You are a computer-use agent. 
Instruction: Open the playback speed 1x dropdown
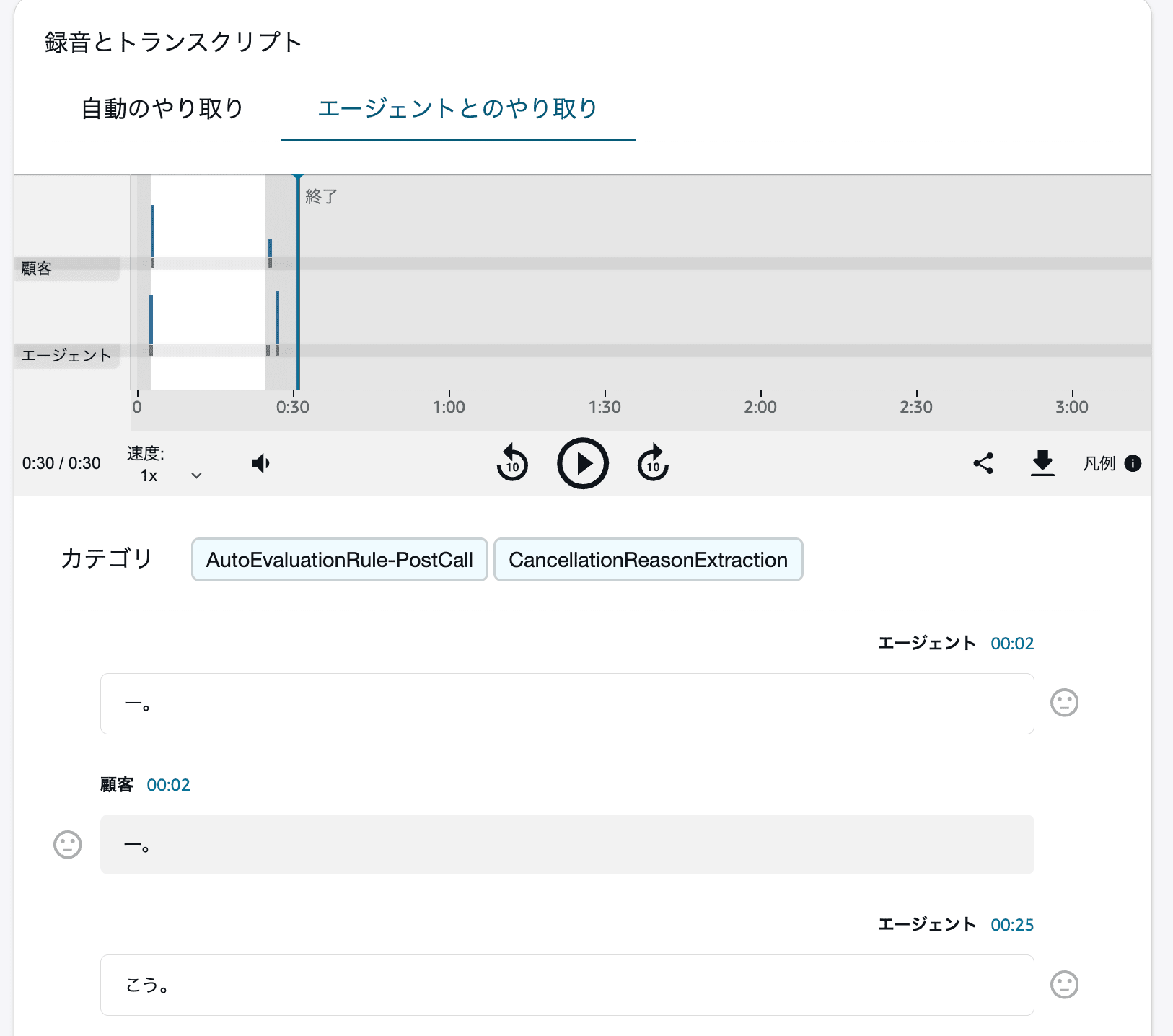tap(171, 475)
